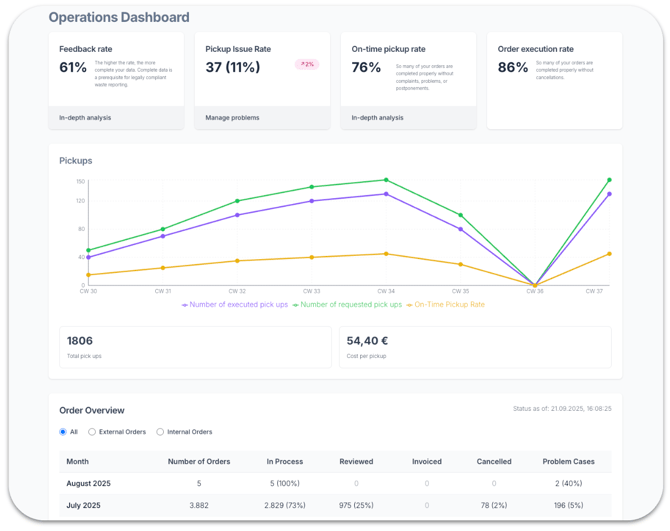This screenshot has width=670, height=531.
Task: Toggle the purple executed pick ups legend marker
Action: coord(185,305)
